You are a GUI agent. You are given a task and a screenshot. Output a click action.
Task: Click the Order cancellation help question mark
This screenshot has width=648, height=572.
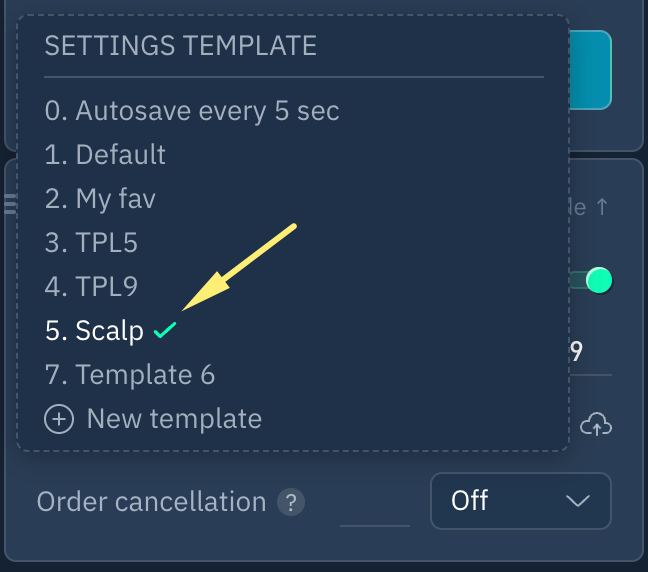(x=291, y=502)
